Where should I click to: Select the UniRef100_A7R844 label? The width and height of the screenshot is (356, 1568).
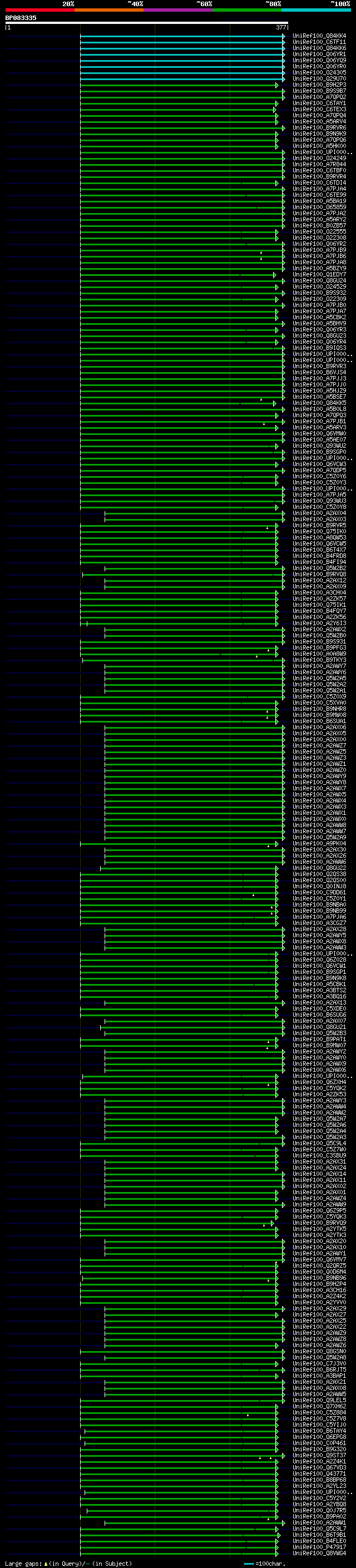319,164
